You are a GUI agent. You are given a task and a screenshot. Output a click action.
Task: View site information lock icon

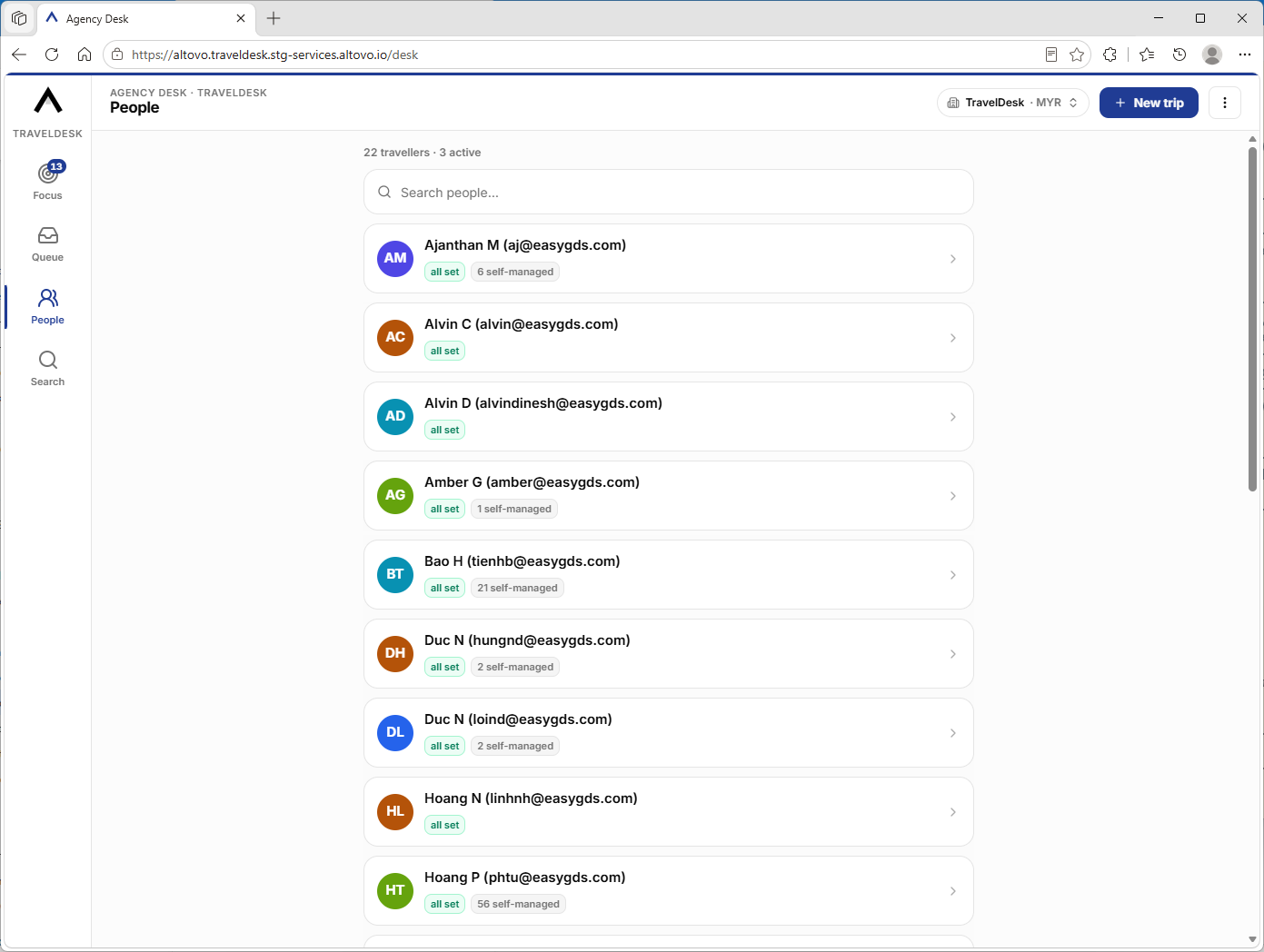pos(117,55)
